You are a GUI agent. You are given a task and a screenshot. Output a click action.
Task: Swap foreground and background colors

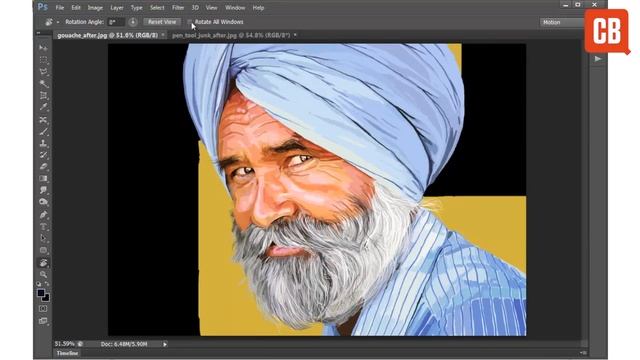[47, 284]
